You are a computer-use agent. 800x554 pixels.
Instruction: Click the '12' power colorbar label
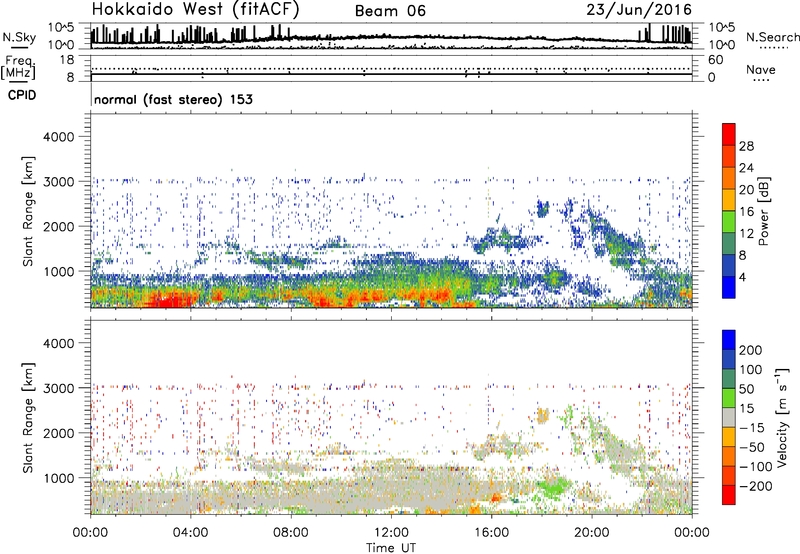(x=746, y=234)
